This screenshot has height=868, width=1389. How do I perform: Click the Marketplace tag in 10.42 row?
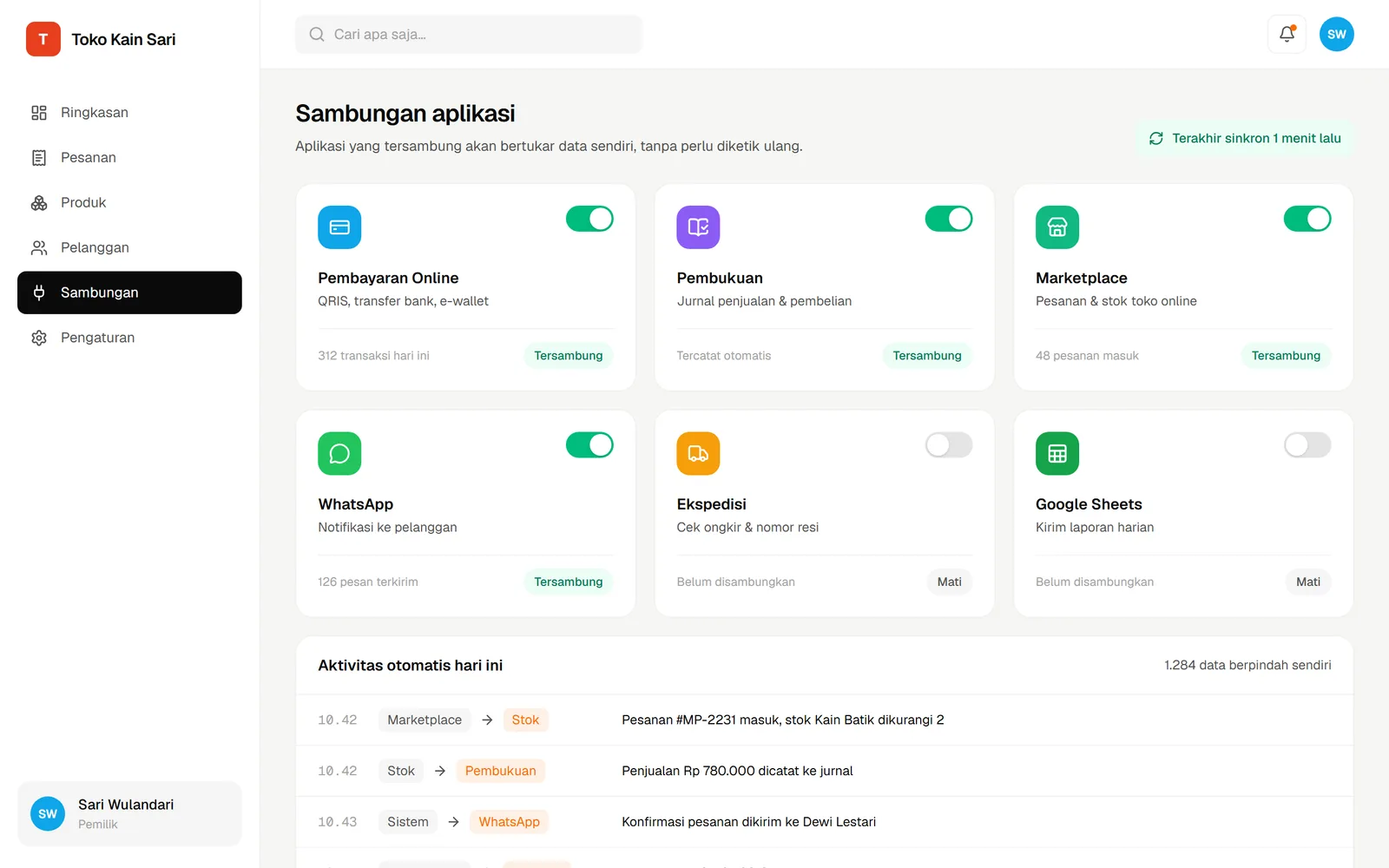click(x=425, y=720)
